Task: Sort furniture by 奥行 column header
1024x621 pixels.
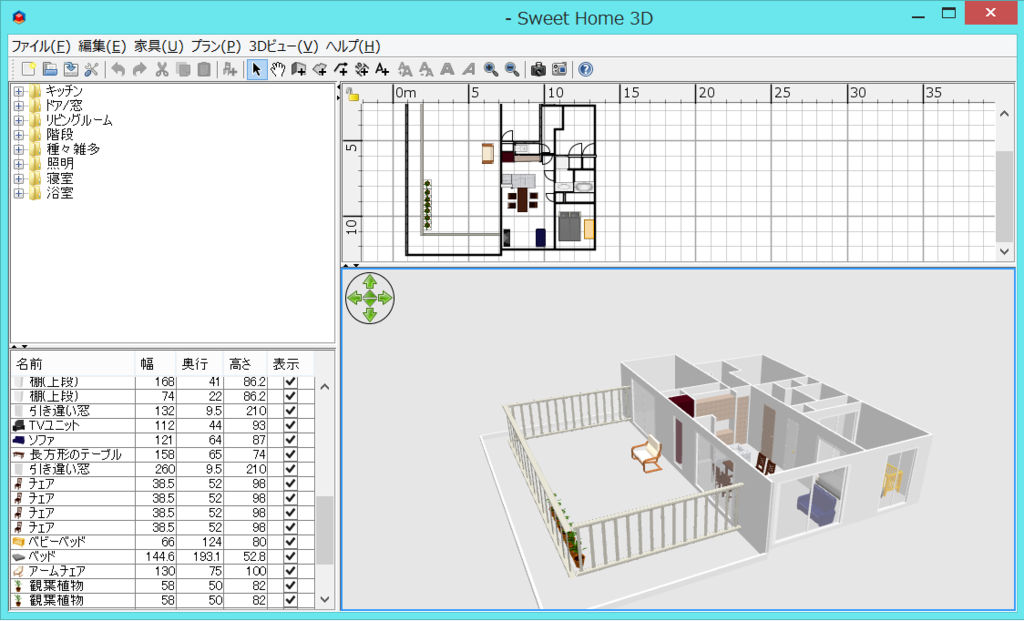Action: click(x=199, y=364)
